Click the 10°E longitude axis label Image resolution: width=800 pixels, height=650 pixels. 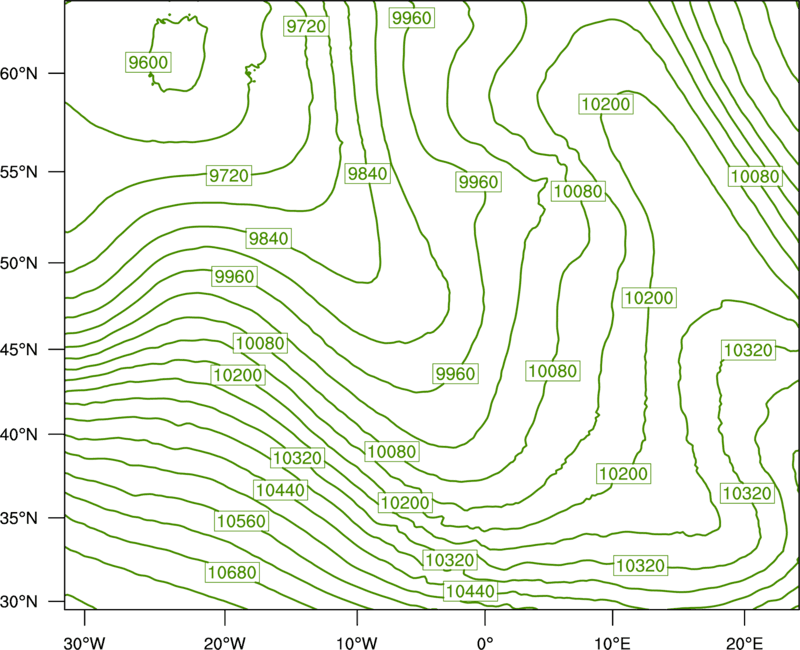coord(612,643)
